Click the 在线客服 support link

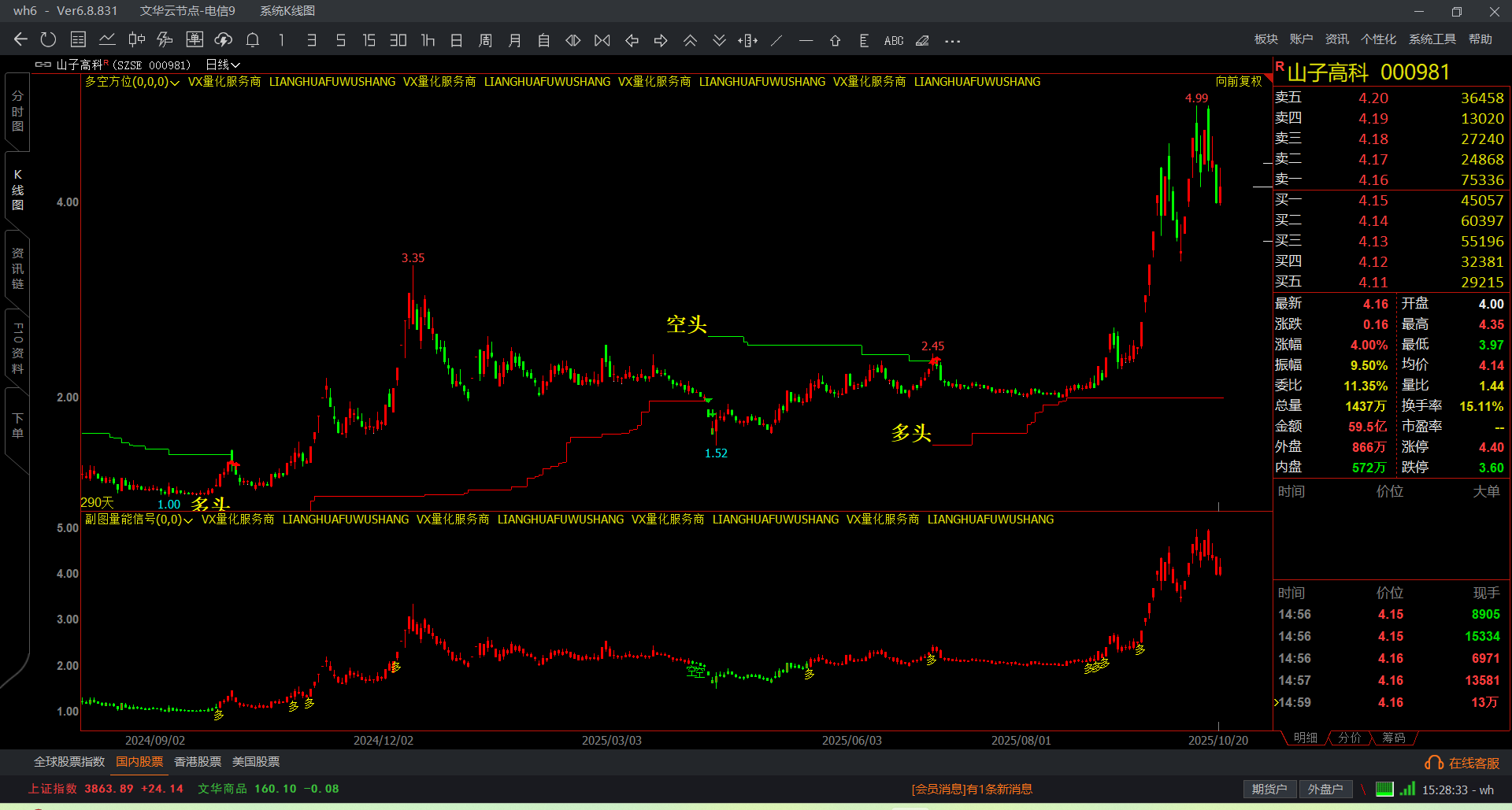(1463, 764)
